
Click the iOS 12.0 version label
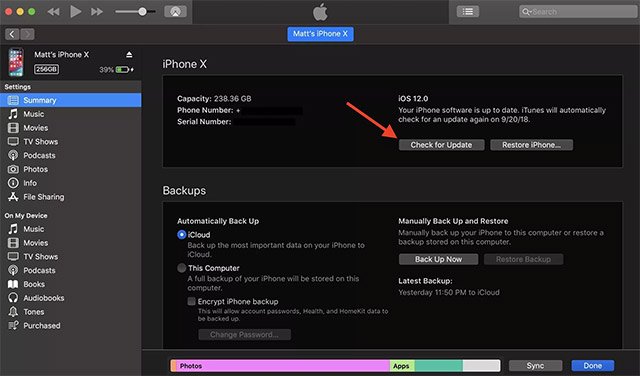[413, 98]
